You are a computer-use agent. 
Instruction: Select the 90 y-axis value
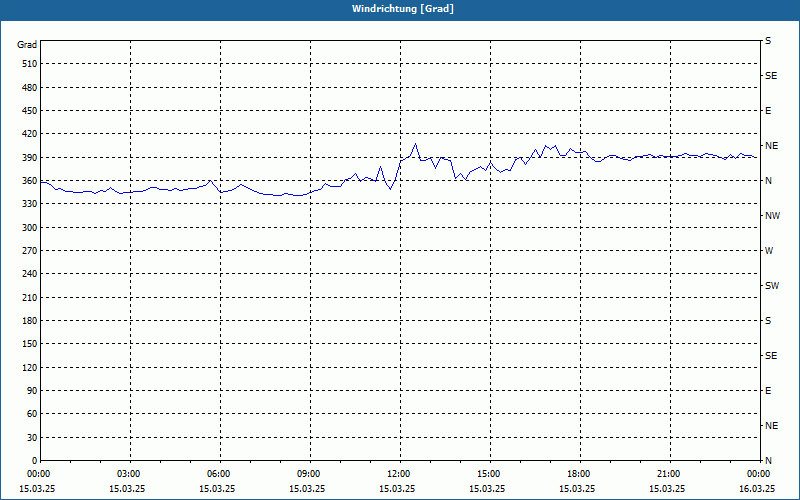tap(32, 391)
